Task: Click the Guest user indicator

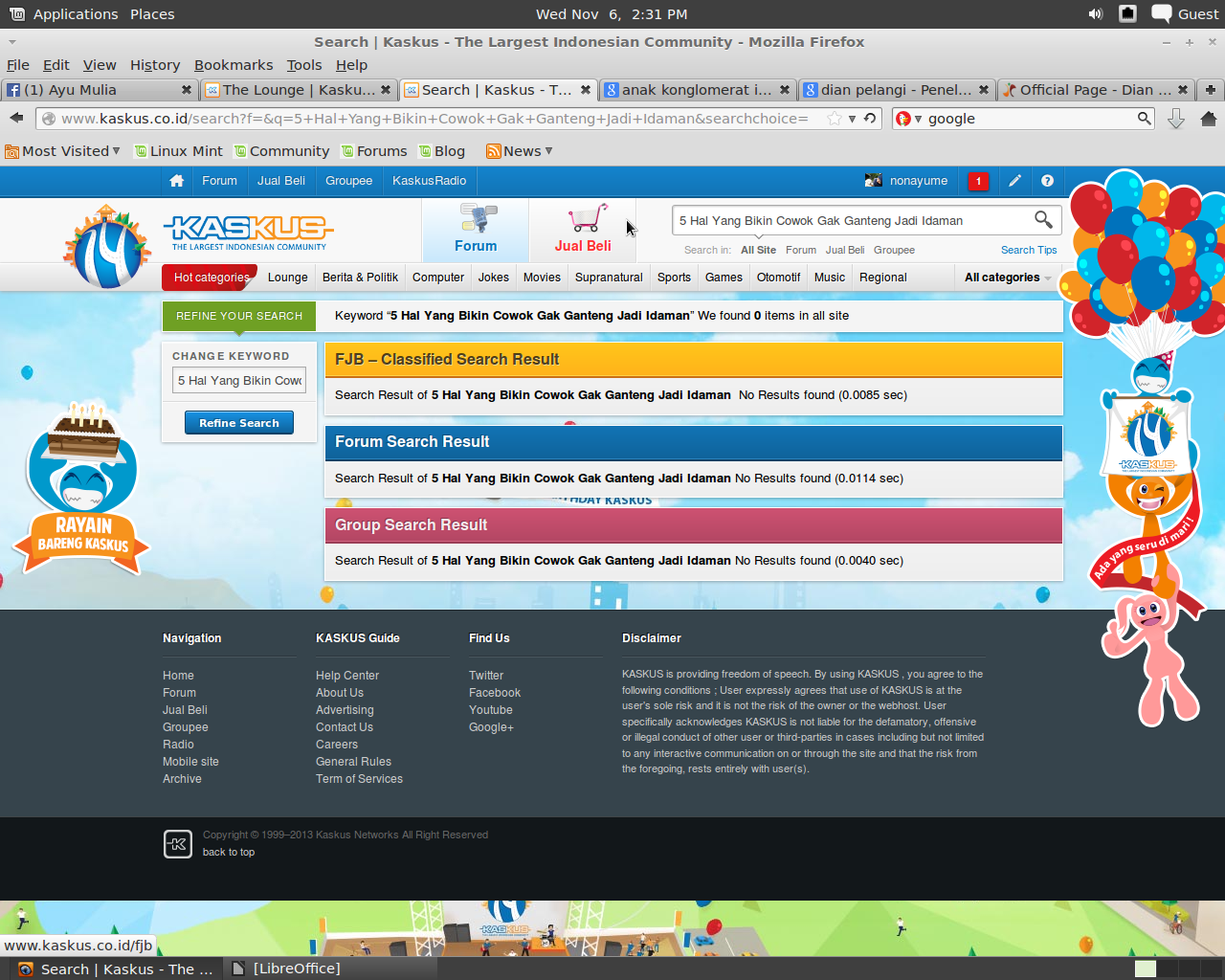Action: [x=1185, y=13]
